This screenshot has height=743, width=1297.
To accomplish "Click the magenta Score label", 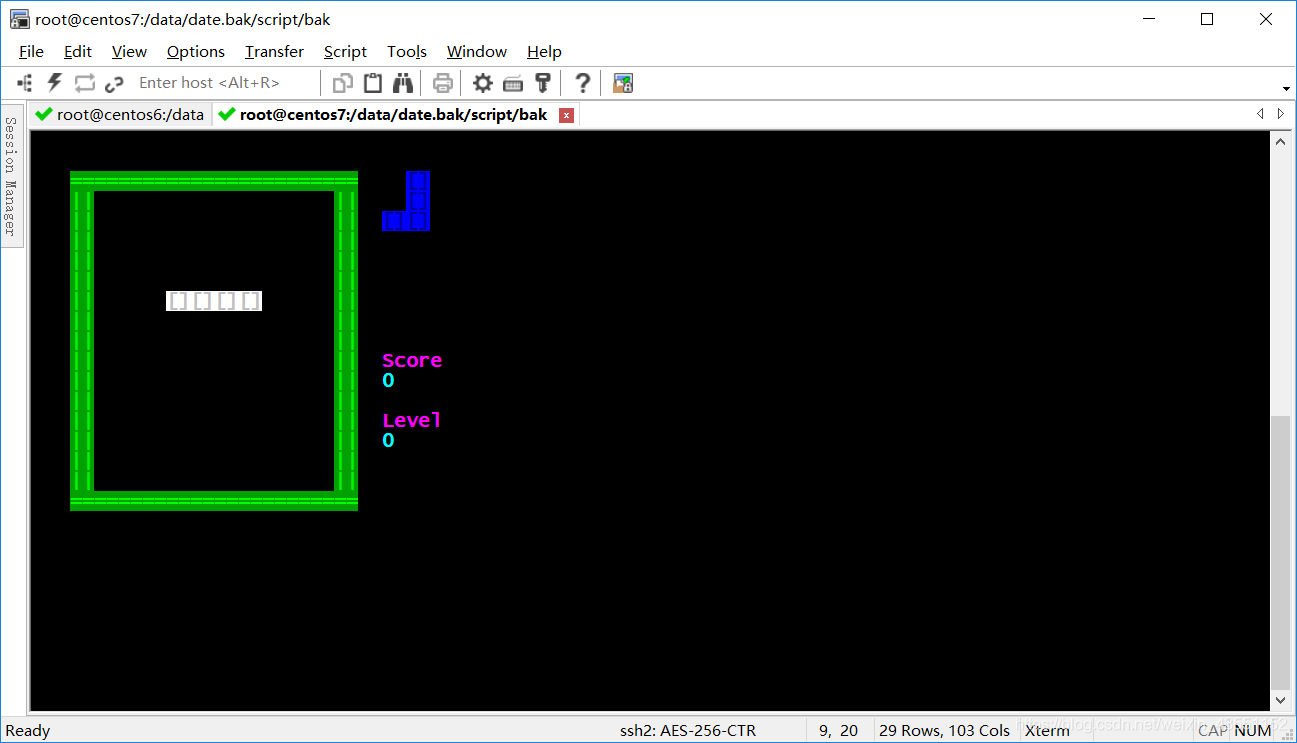I will pyautogui.click(x=412, y=360).
